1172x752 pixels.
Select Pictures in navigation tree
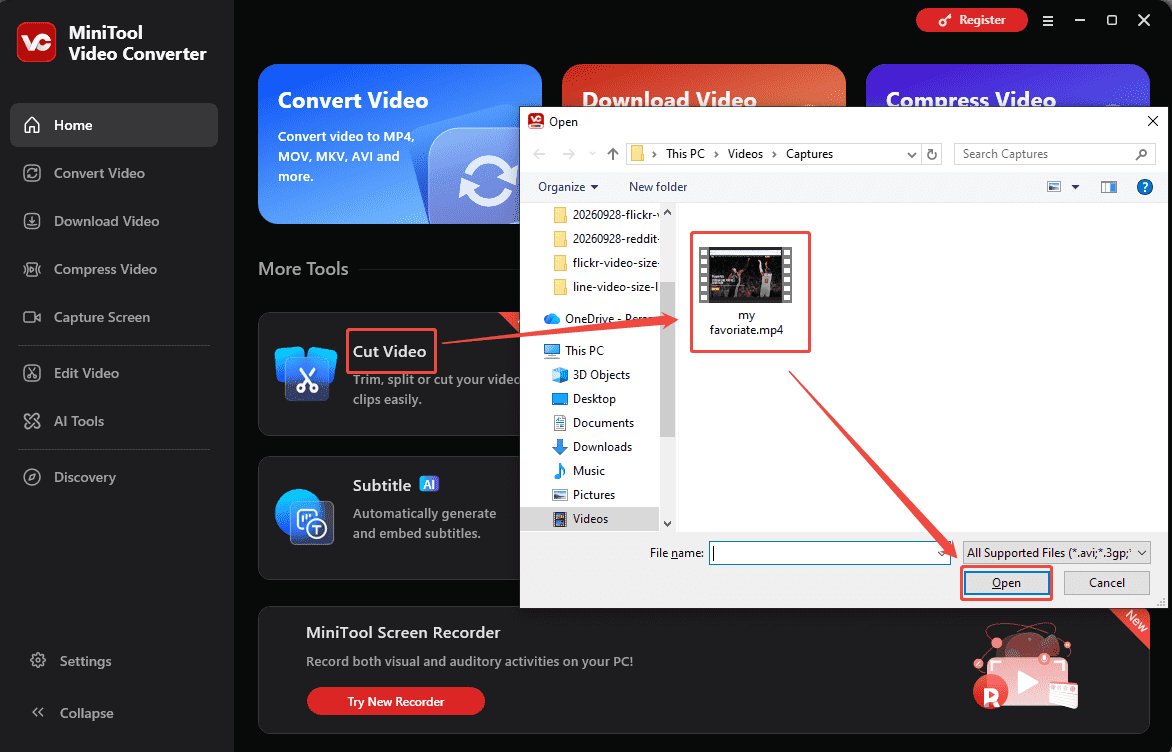click(x=584, y=495)
